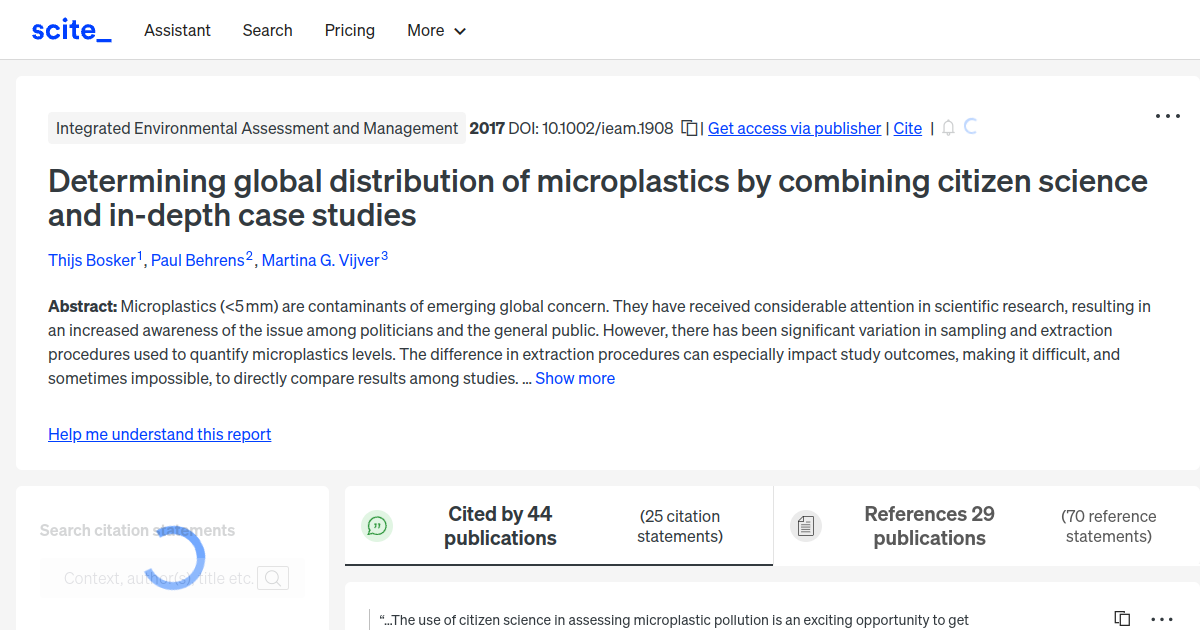Click the references document icon
The width and height of the screenshot is (1200, 630).
point(806,525)
